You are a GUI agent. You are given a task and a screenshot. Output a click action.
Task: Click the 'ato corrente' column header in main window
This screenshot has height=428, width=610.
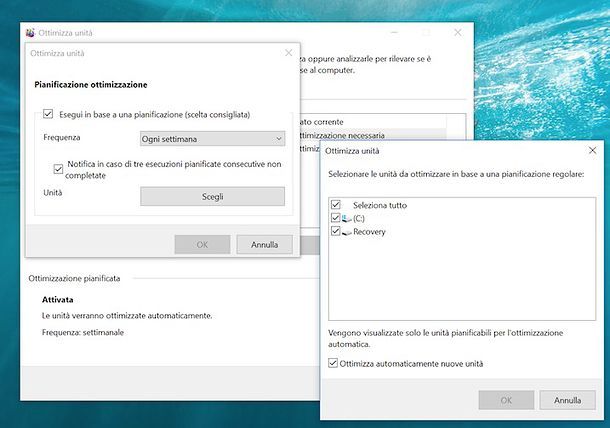(x=321, y=122)
